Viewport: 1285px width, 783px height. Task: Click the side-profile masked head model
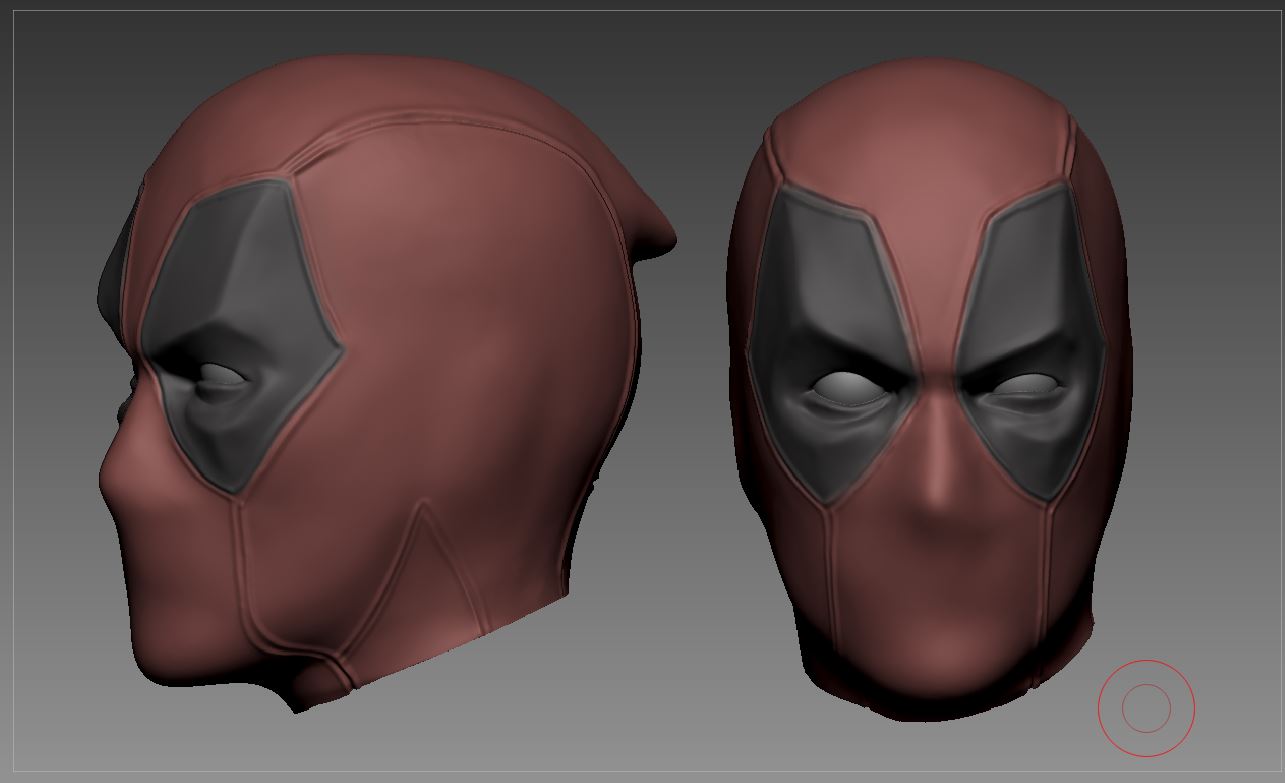pyautogui.click(x=385, y=385)
